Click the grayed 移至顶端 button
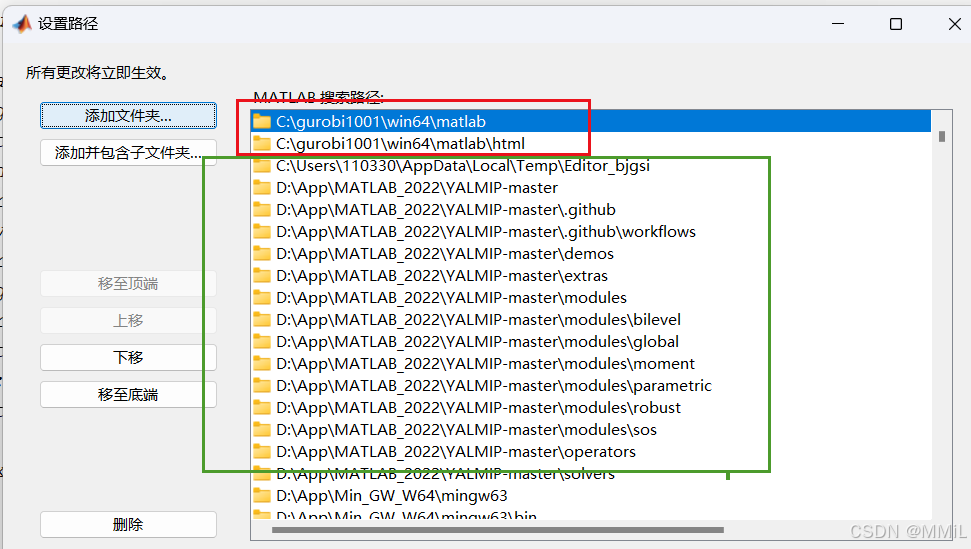The image size is (971, 549). click(128, 283)
